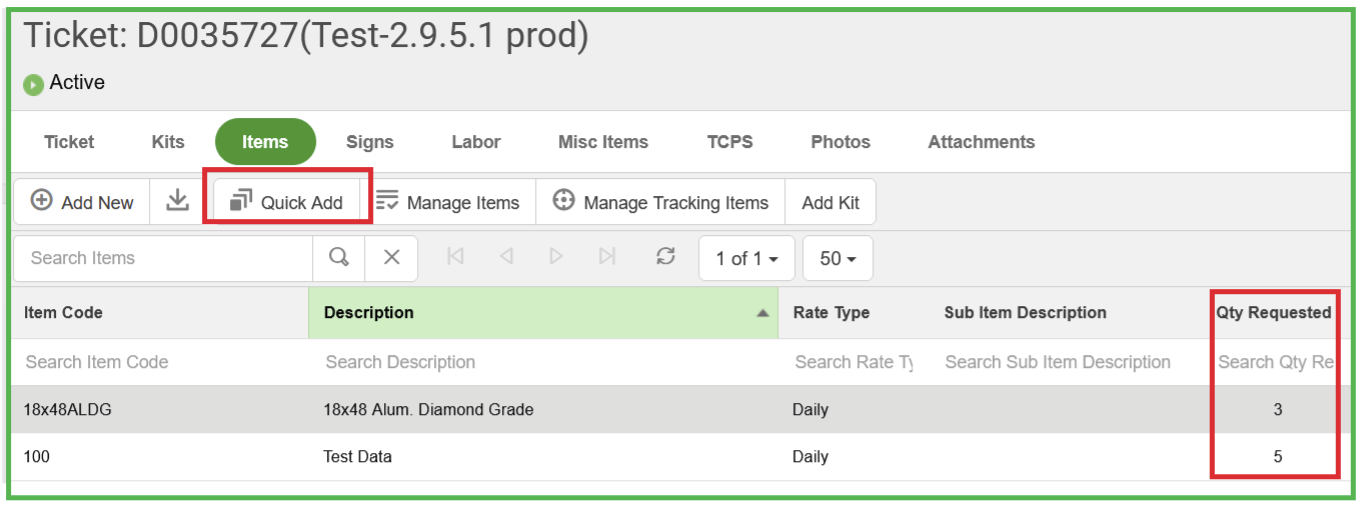Click the Add New button
Screen dimensions: 1360x505
coord(82,202)
